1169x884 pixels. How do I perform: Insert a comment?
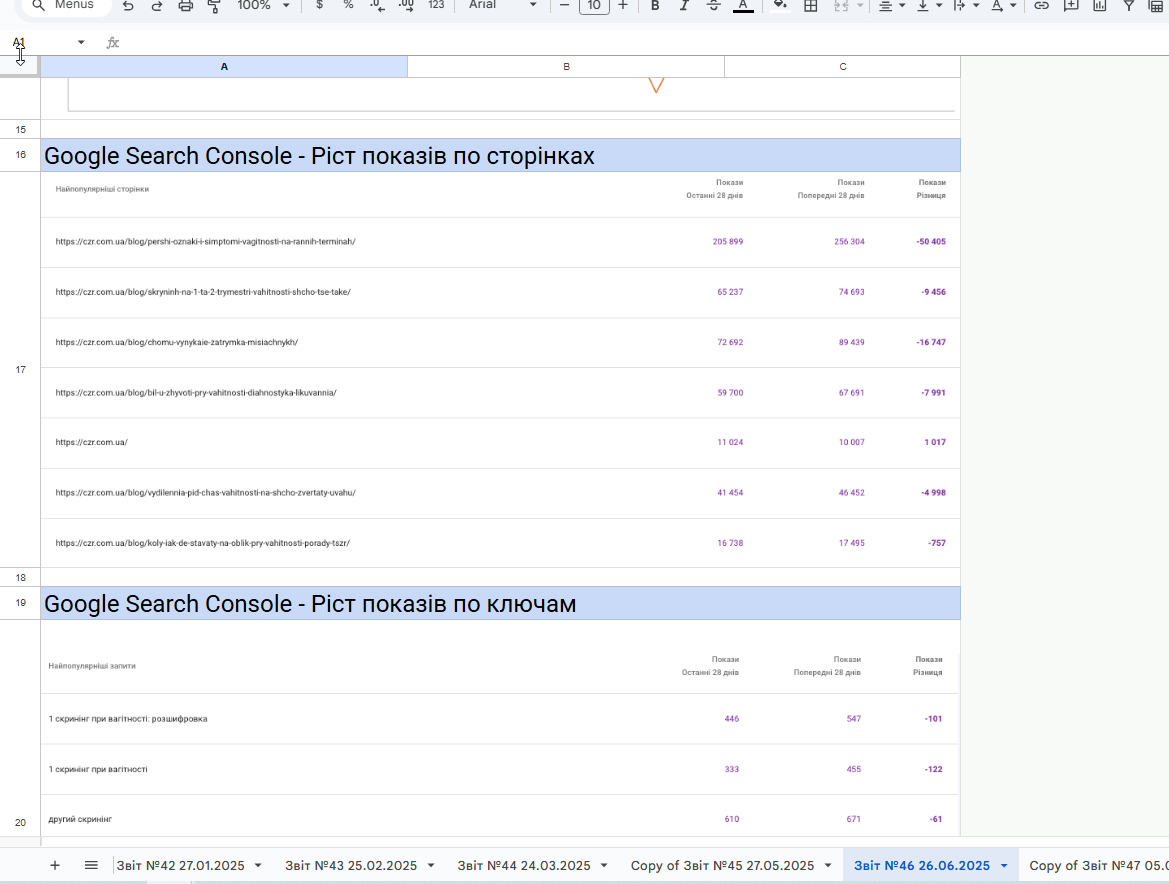(x=1071, y=5)
